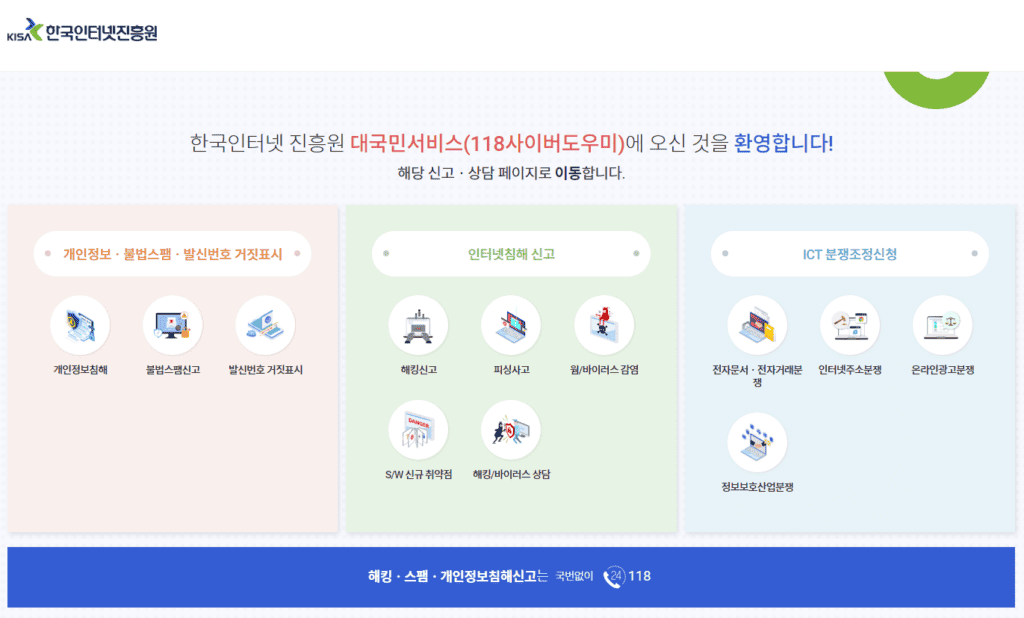Click the 대국민서비스(118사이버도우미) heading text
Screen dimensions: 1024x618
coord(488,143)
